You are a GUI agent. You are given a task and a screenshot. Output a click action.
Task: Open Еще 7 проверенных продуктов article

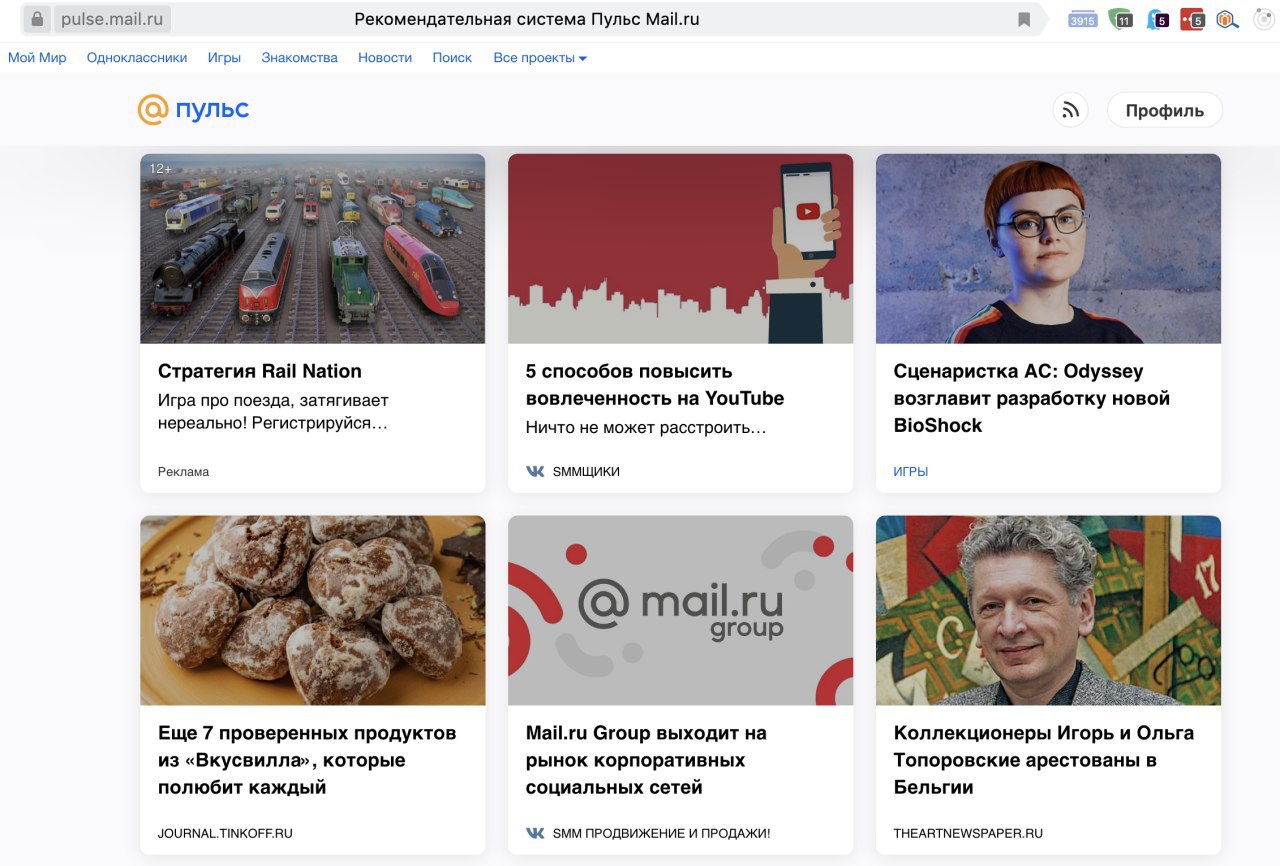tap(307, 760)
